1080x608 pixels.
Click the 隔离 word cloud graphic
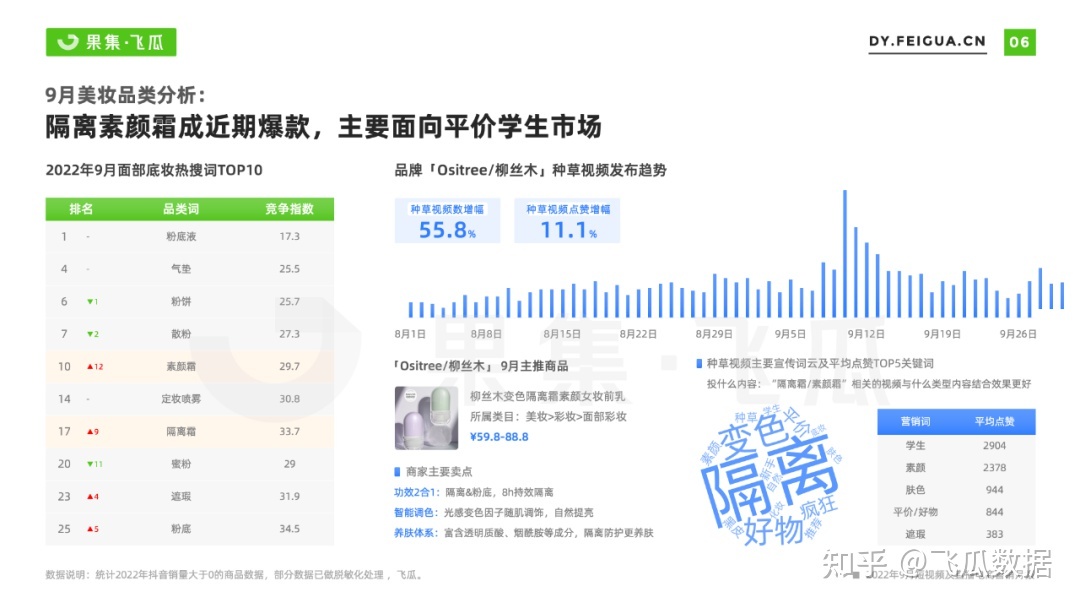coord(770,474)
